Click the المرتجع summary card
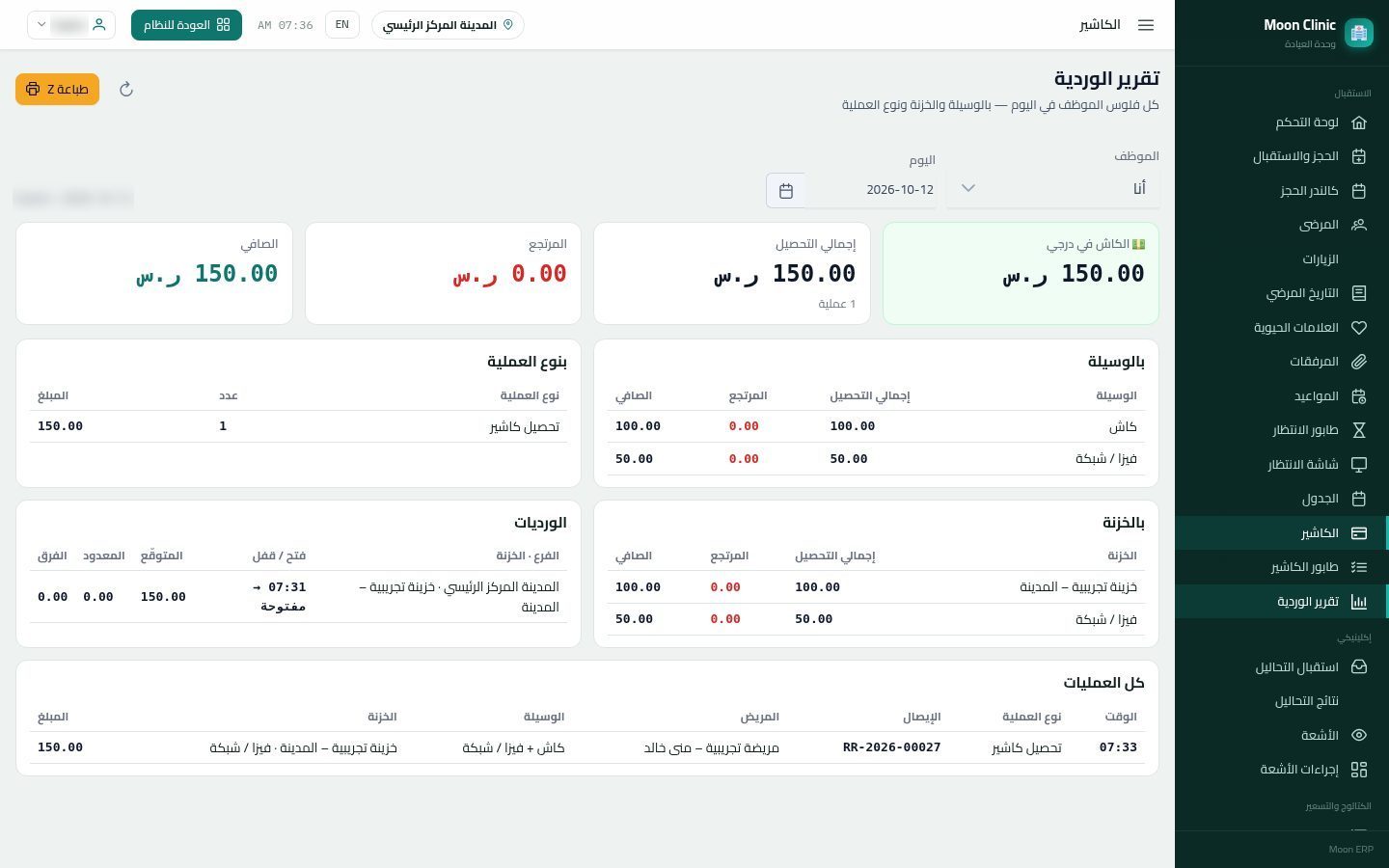The height and width of the screenshot is (868, 1389). click(443, 274)
